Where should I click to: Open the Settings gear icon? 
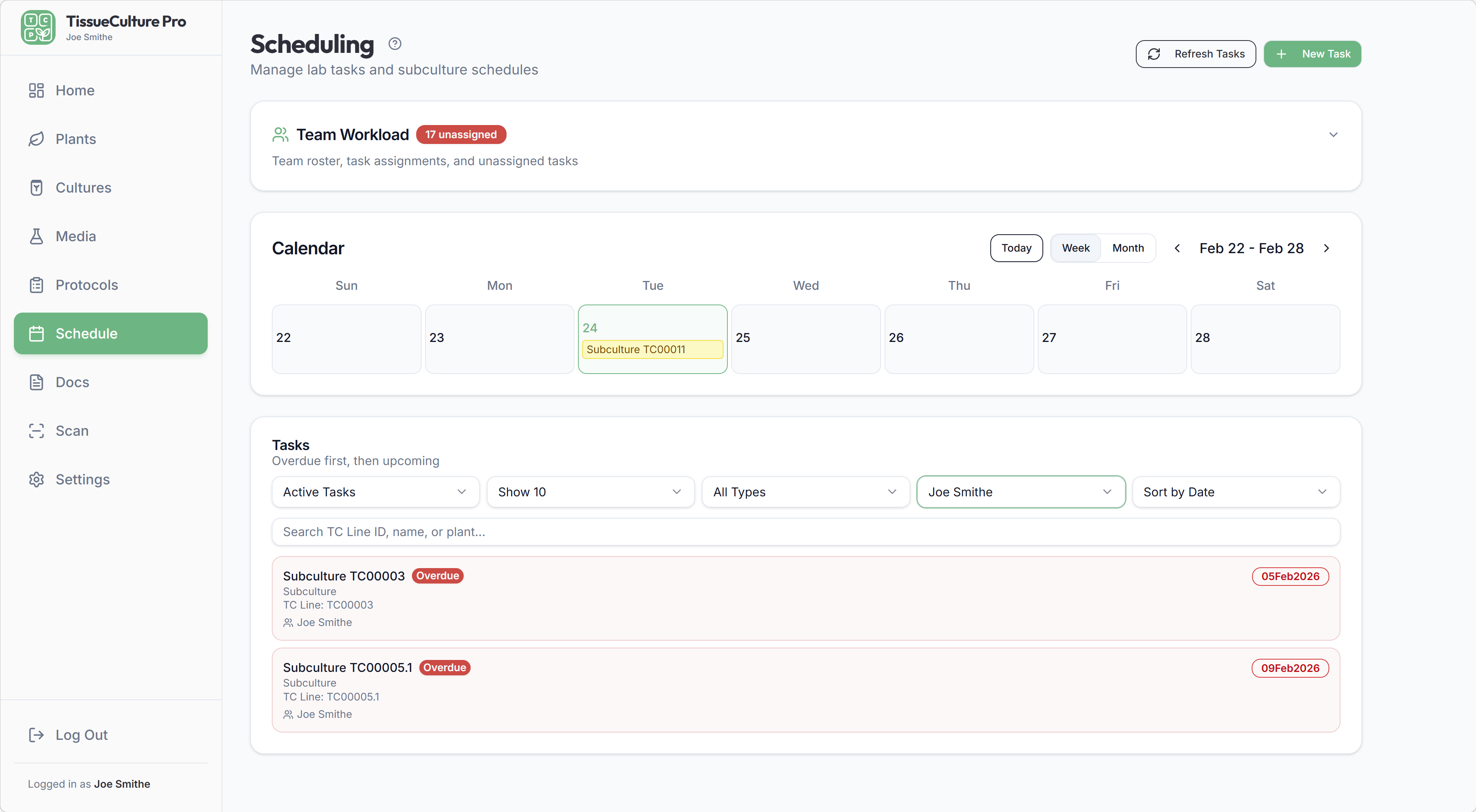37,479
